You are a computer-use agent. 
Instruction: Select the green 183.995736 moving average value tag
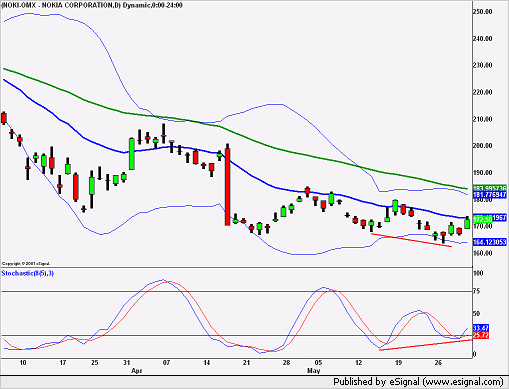click(490, 188)
